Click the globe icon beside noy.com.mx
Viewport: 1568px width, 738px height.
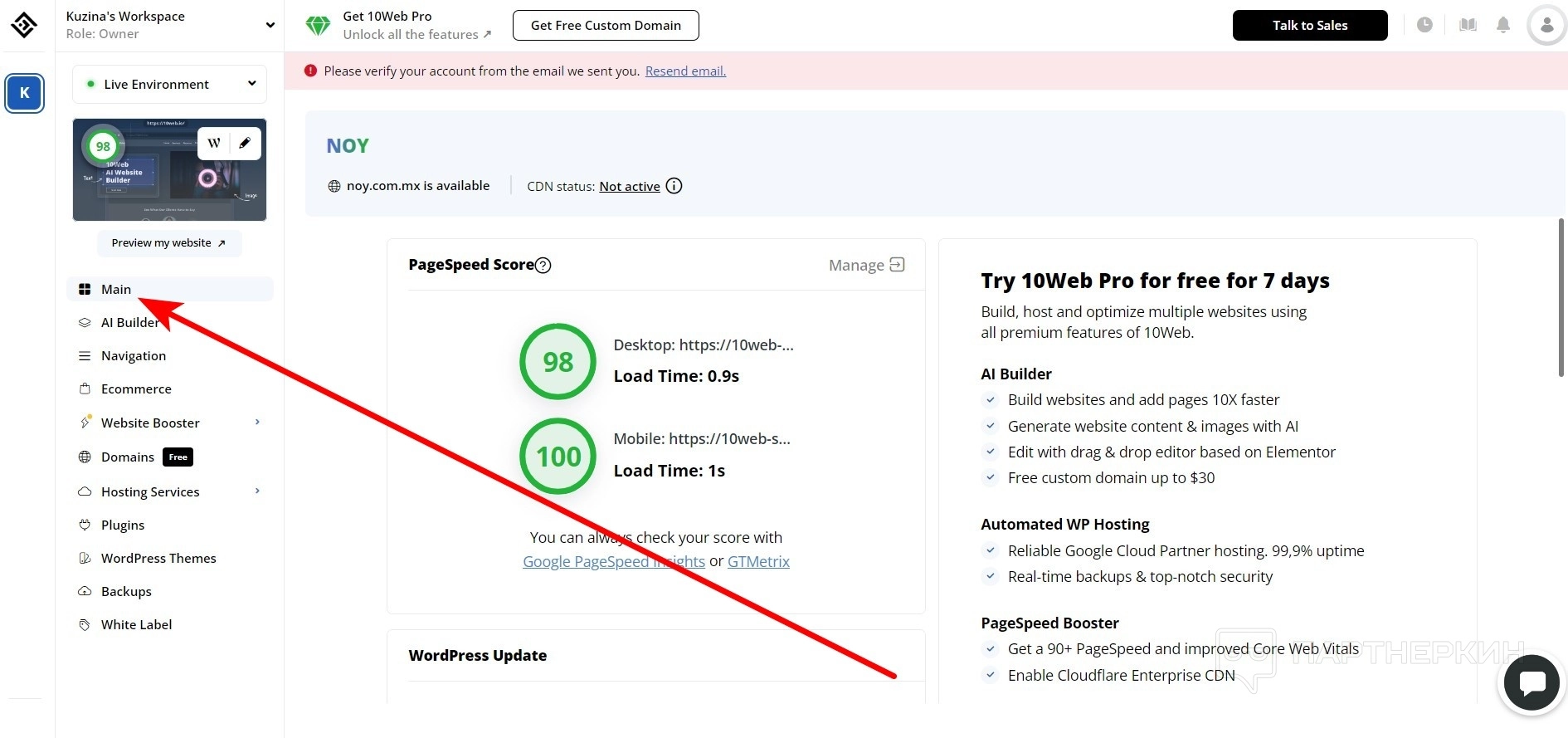tap(334, 186)
